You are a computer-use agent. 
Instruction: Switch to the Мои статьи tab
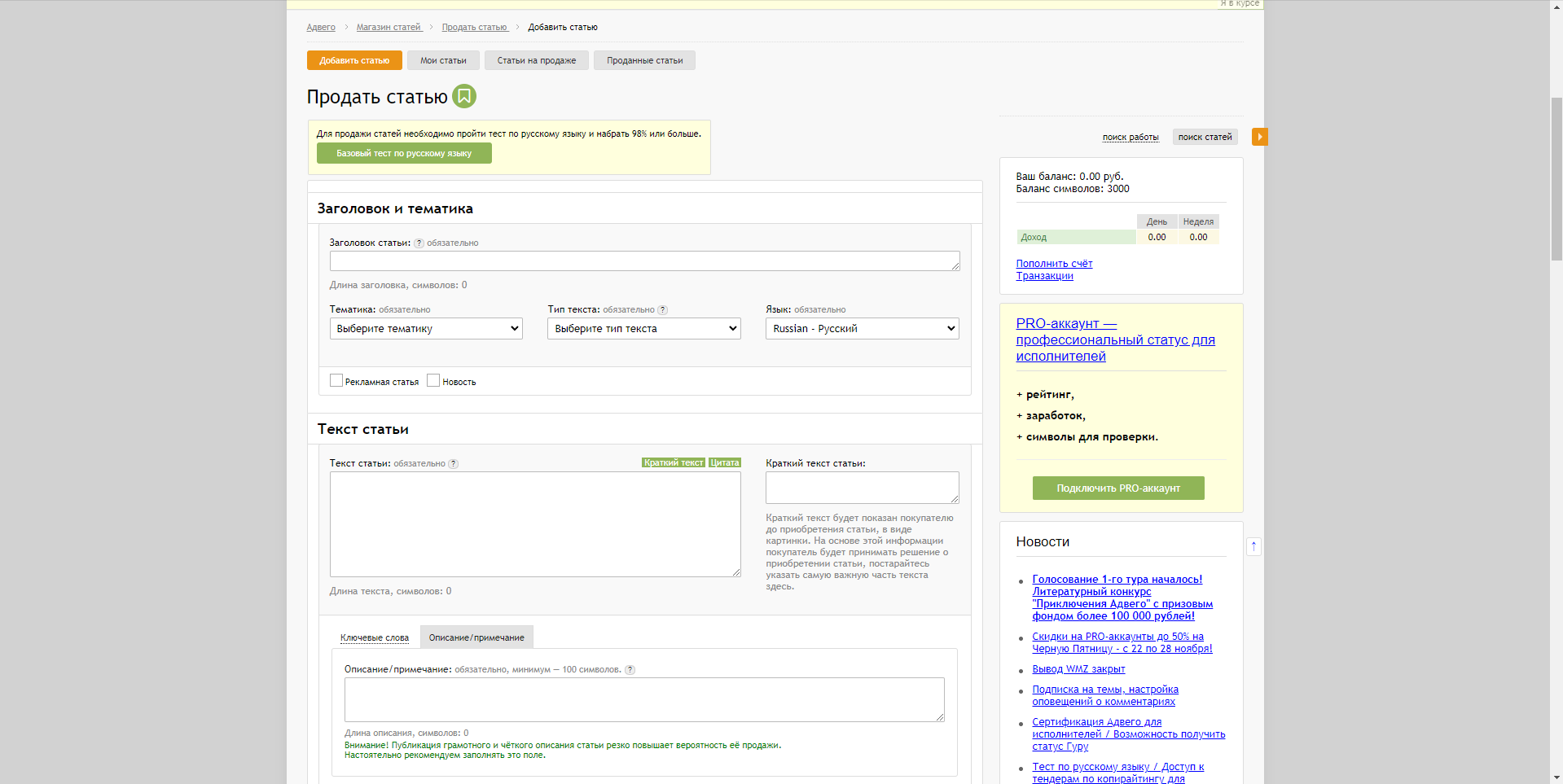click(x=443, y=60)
